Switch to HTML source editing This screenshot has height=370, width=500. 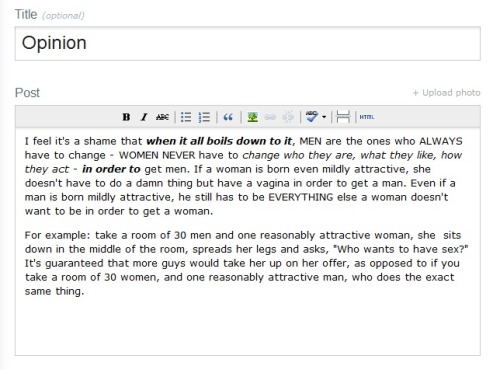[367, 117]
